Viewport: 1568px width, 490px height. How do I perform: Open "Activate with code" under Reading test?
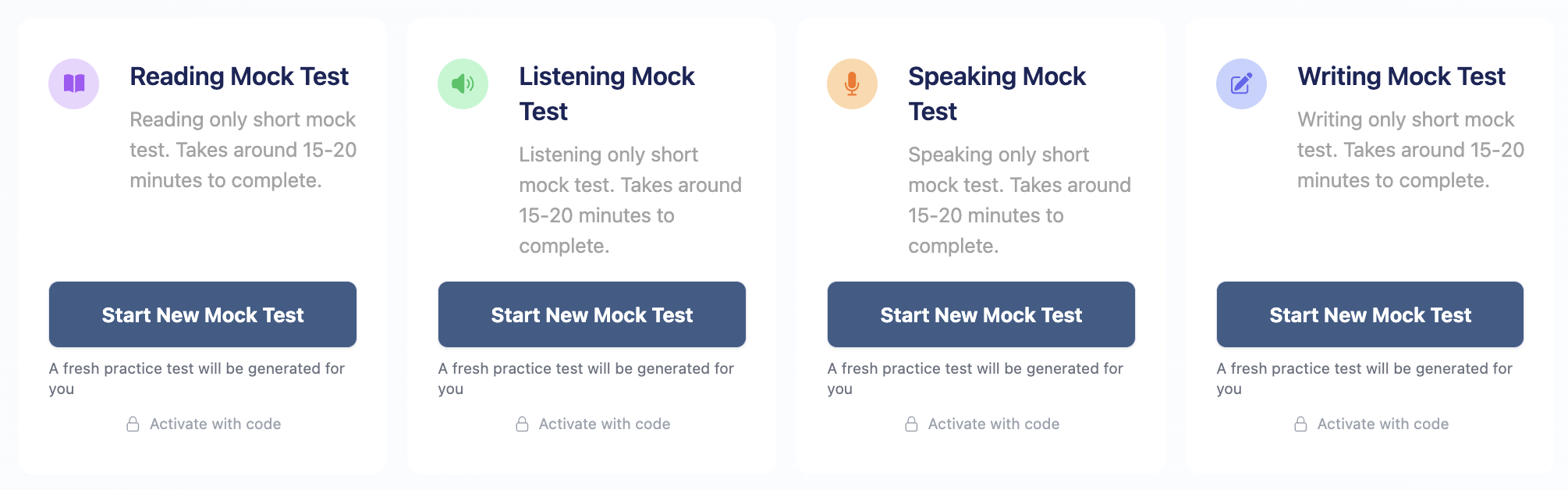pos(215,424)
